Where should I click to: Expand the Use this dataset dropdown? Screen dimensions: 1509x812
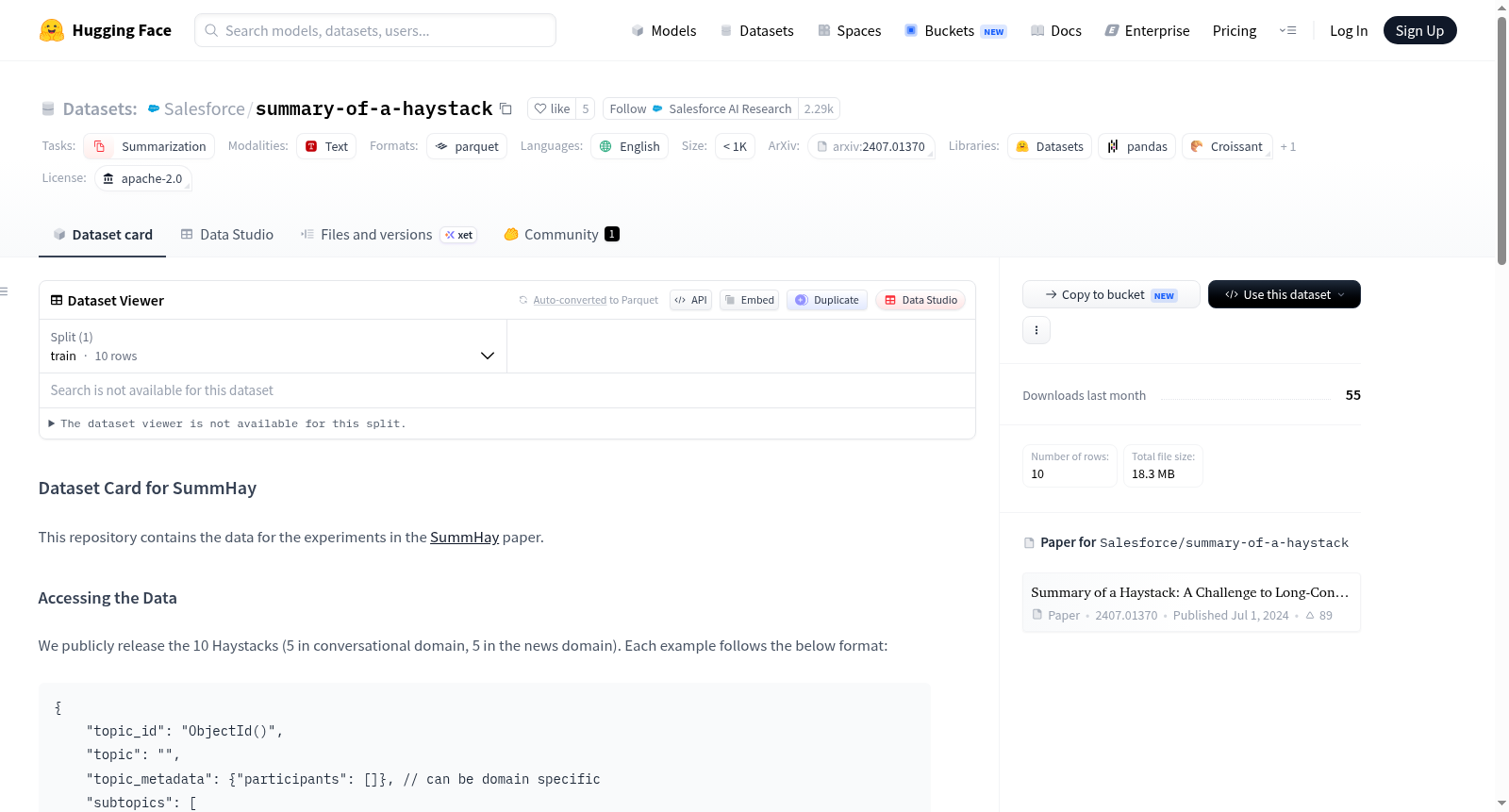pos(1285,294)
